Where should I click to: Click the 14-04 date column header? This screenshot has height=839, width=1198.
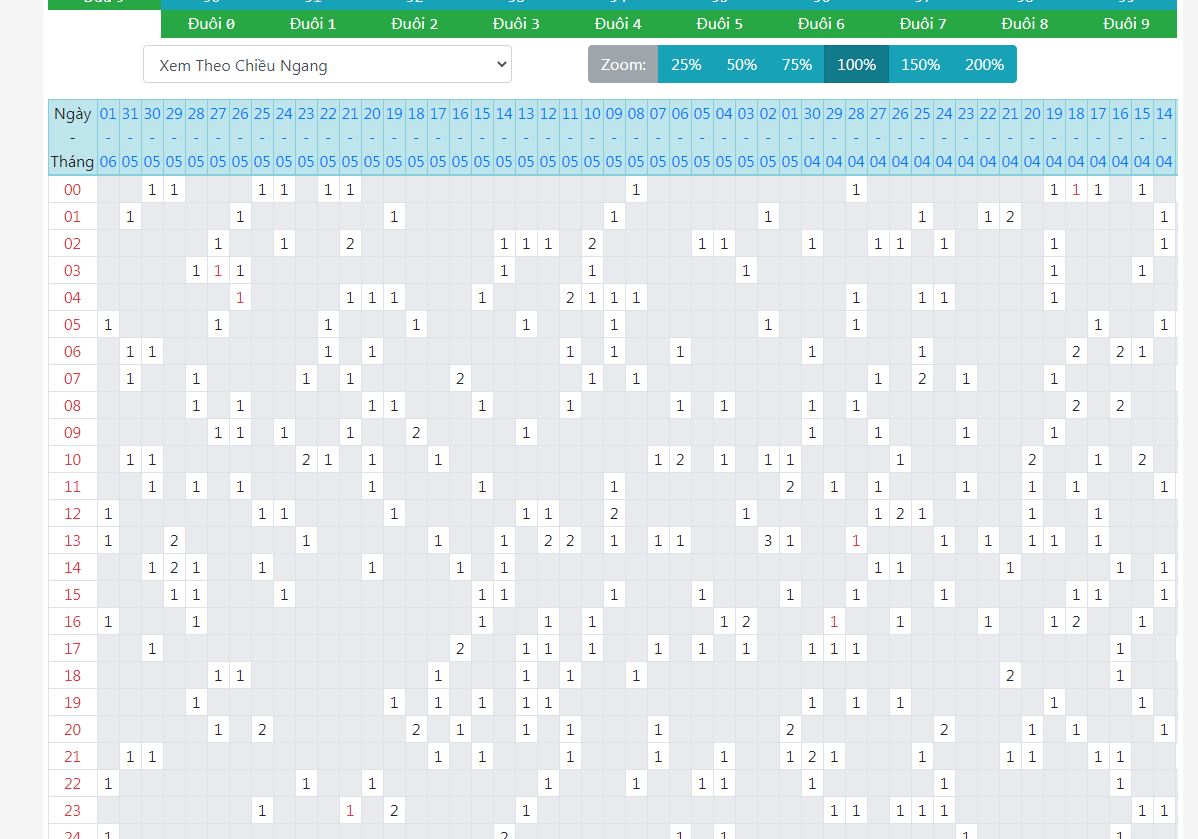point(1164,137)
